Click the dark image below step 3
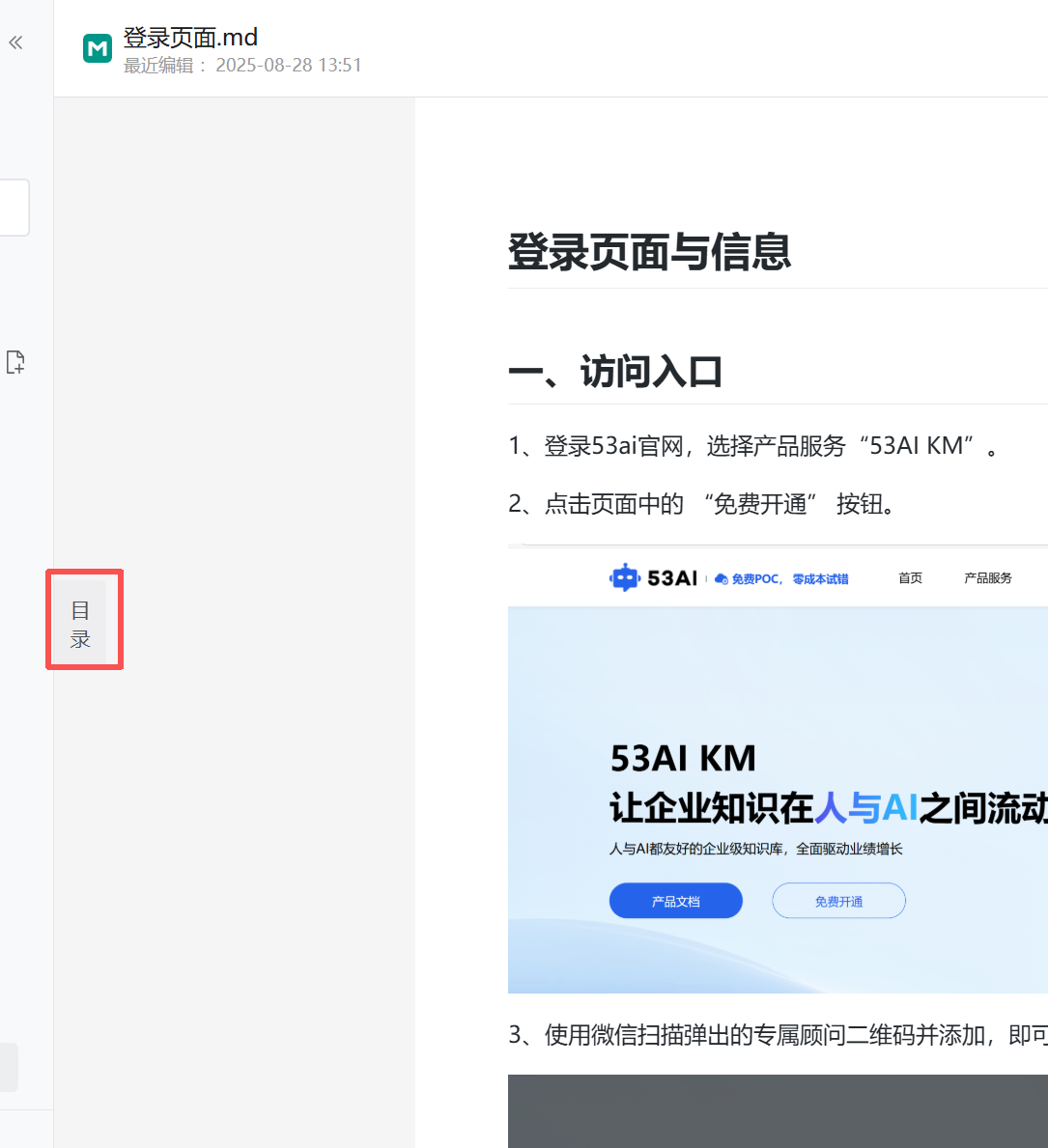 point(778,1110)
